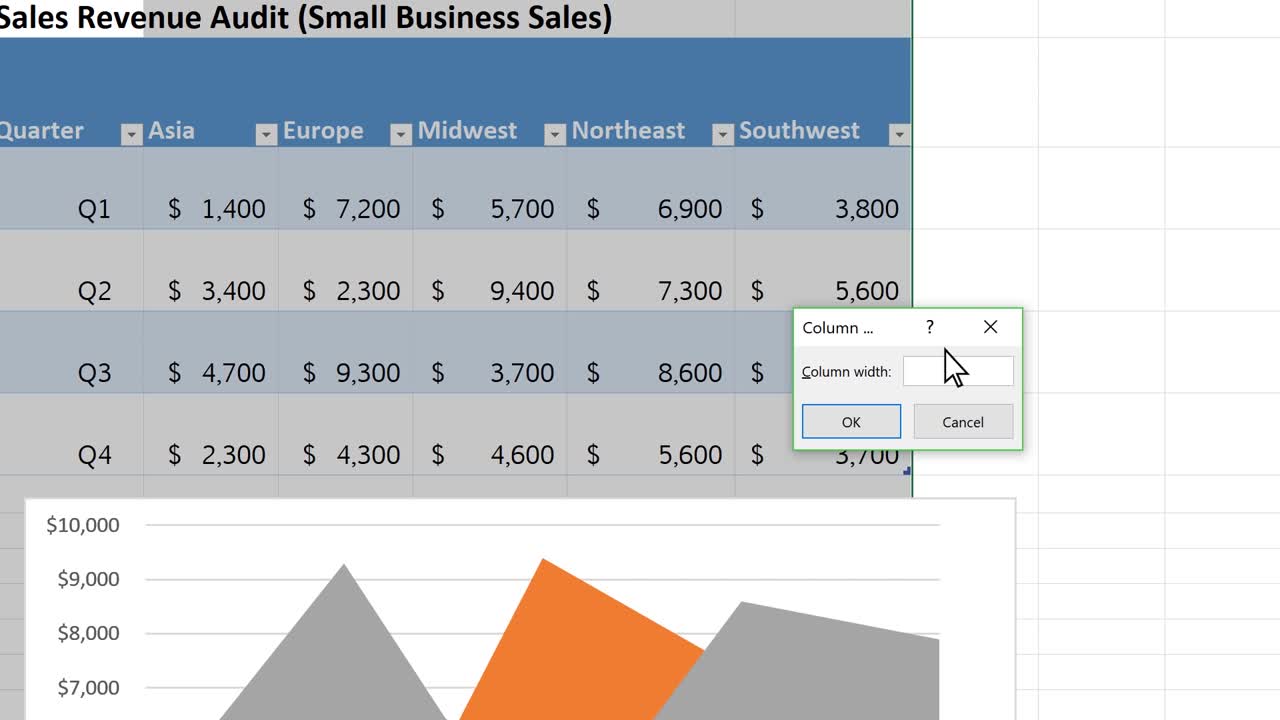This screenshot has height=720, width=1280.
Task: Select the Northeast Q3 value 8,600
Action: [651, 353]
